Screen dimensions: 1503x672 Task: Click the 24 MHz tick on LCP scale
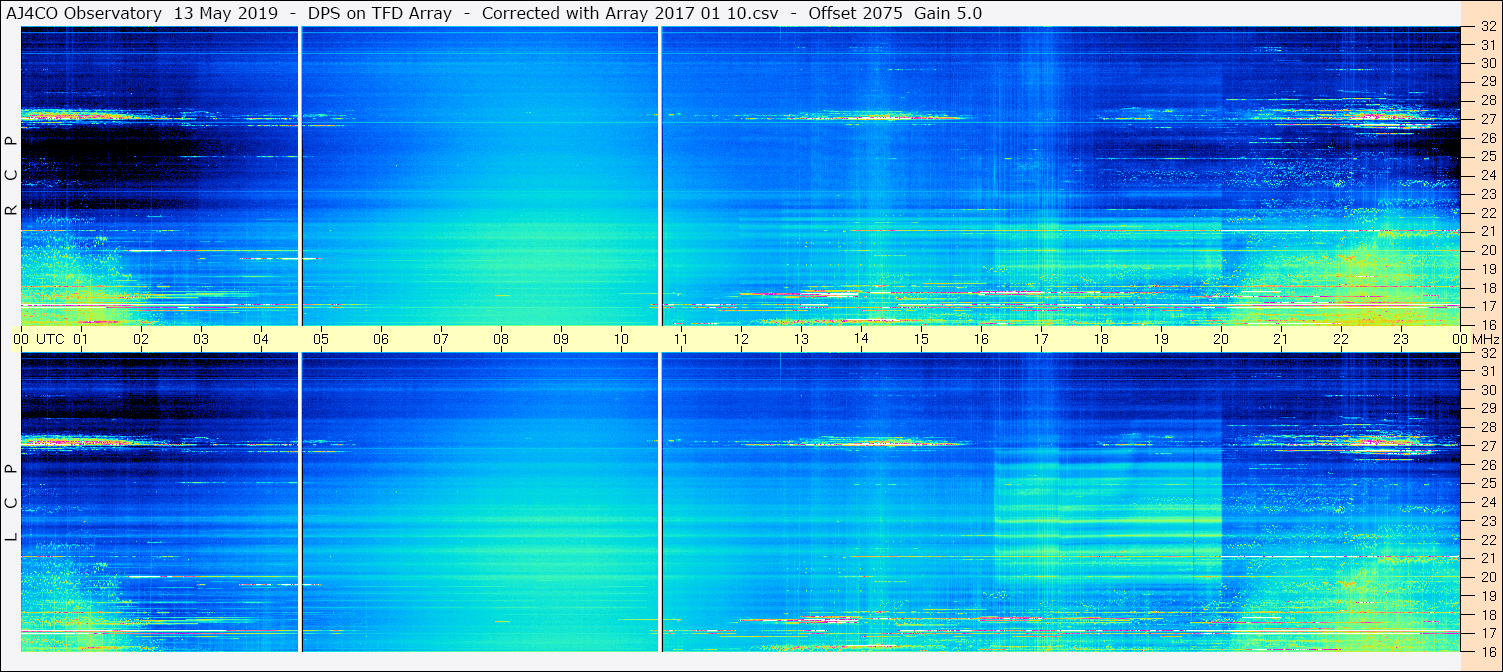point(1487,502)
